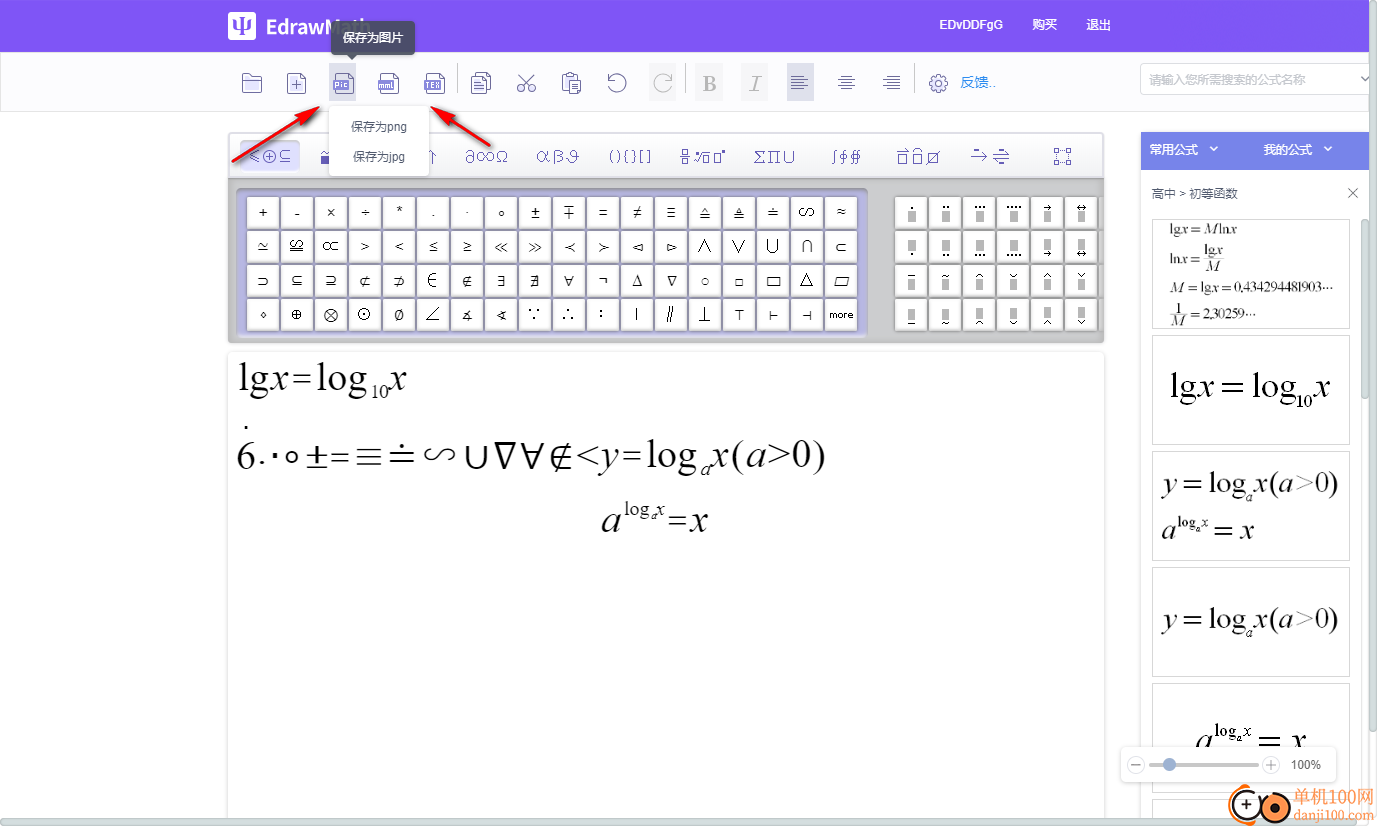Insert the less-than-or-equal ≤ symbol

tap(433, 246)
